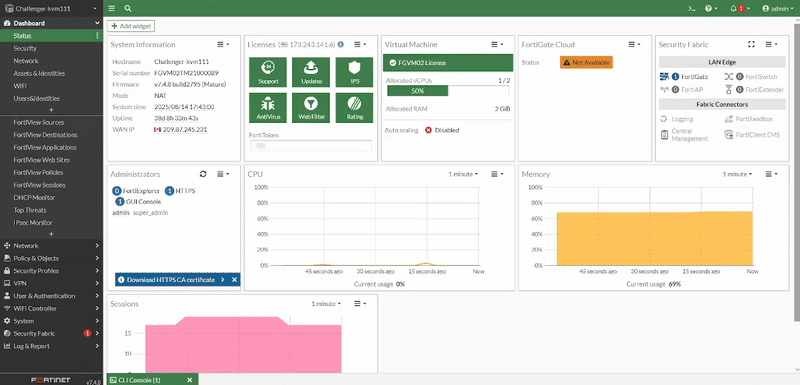Click the Updates license tile
The width and height of the screenshot is (800, 385).
click(311, 72)
